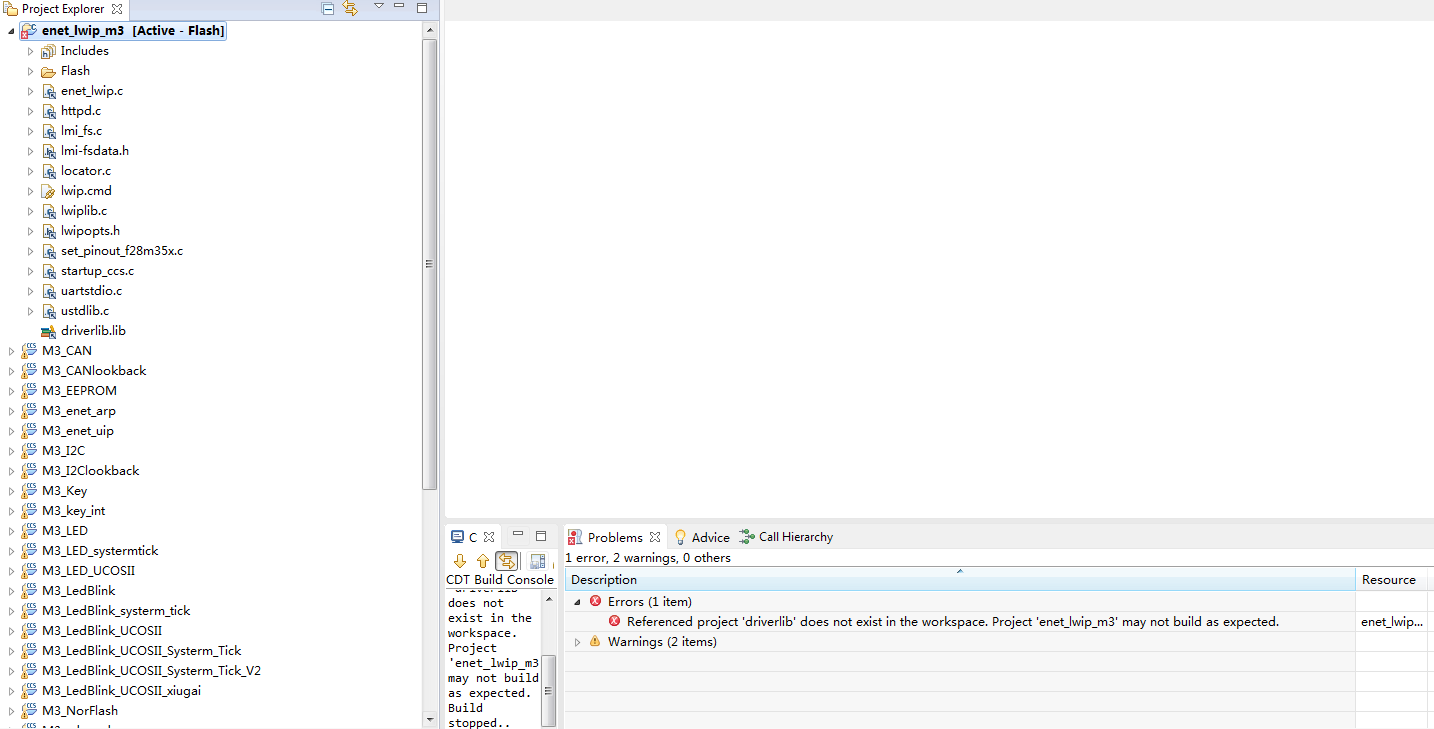The width and height of the screenshot is (1434, 729).
Task: Open the Call Hierarchy tab
Action: pos(786,537)
